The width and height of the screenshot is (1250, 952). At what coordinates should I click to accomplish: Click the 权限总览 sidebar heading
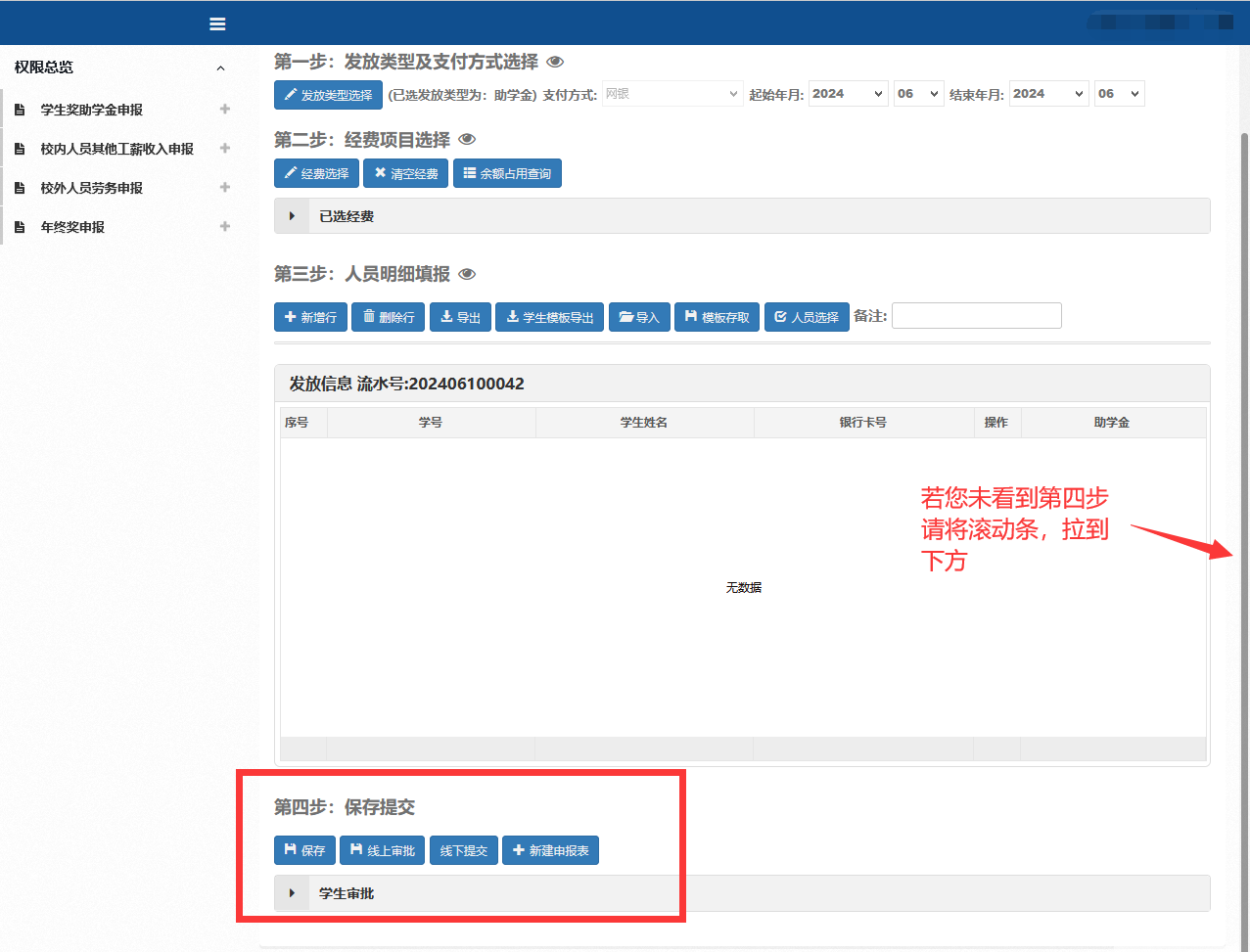(x=44, y=68)
